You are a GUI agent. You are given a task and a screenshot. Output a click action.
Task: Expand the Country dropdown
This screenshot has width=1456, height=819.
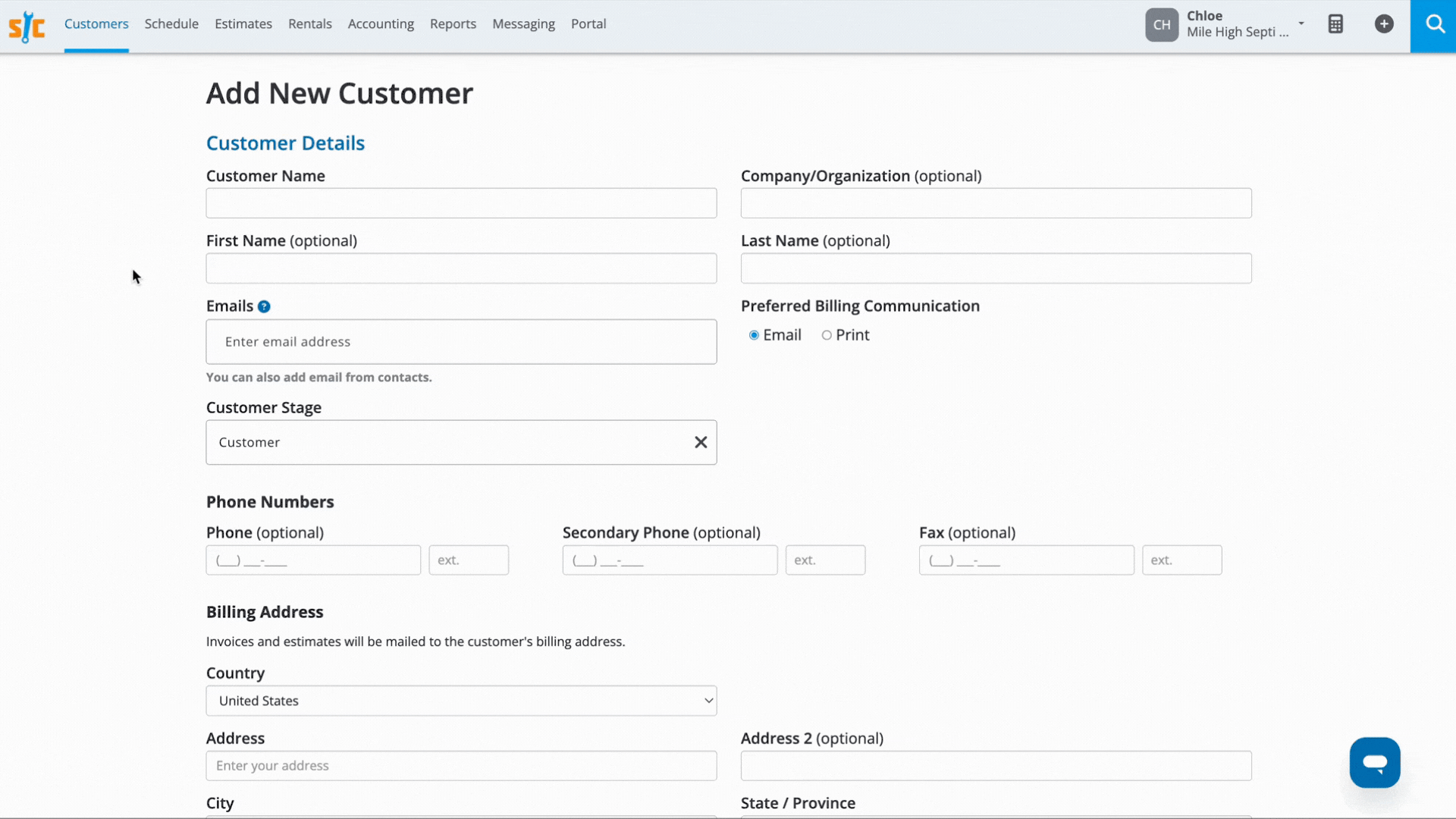461,701
